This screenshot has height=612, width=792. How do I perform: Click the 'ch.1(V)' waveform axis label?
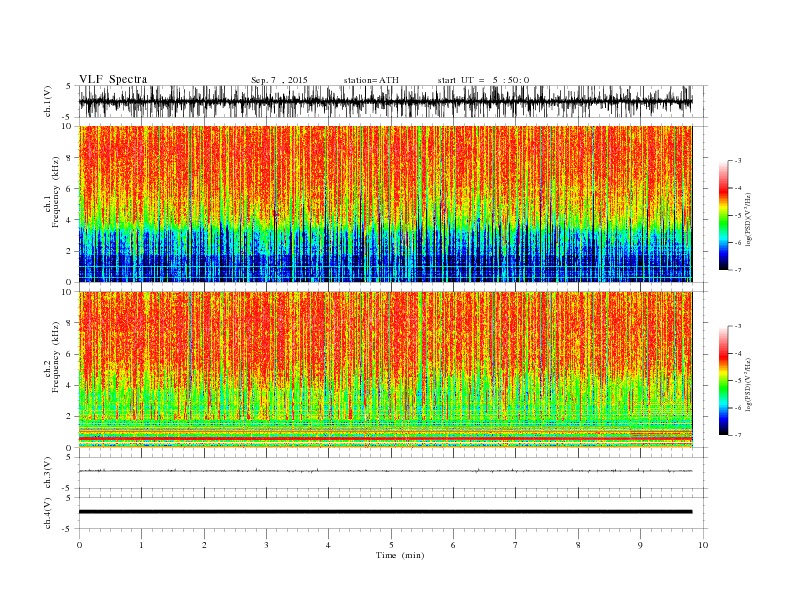pos(48,101)
